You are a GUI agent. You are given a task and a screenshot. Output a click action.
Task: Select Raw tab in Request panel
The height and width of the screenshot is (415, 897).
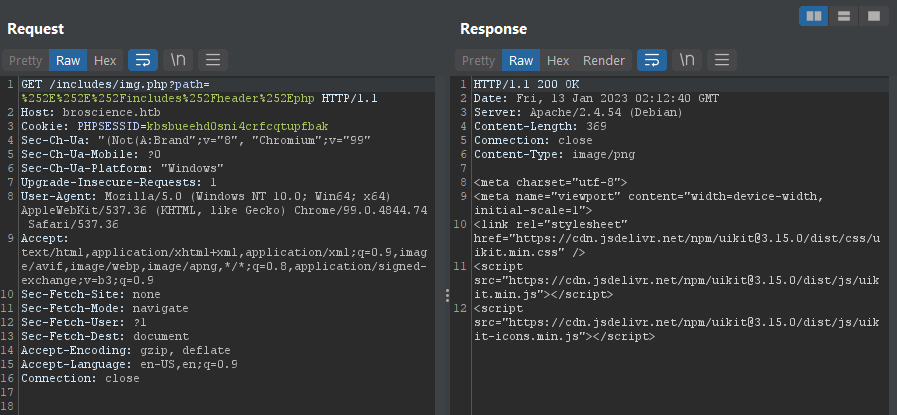(x=68, y=60)
